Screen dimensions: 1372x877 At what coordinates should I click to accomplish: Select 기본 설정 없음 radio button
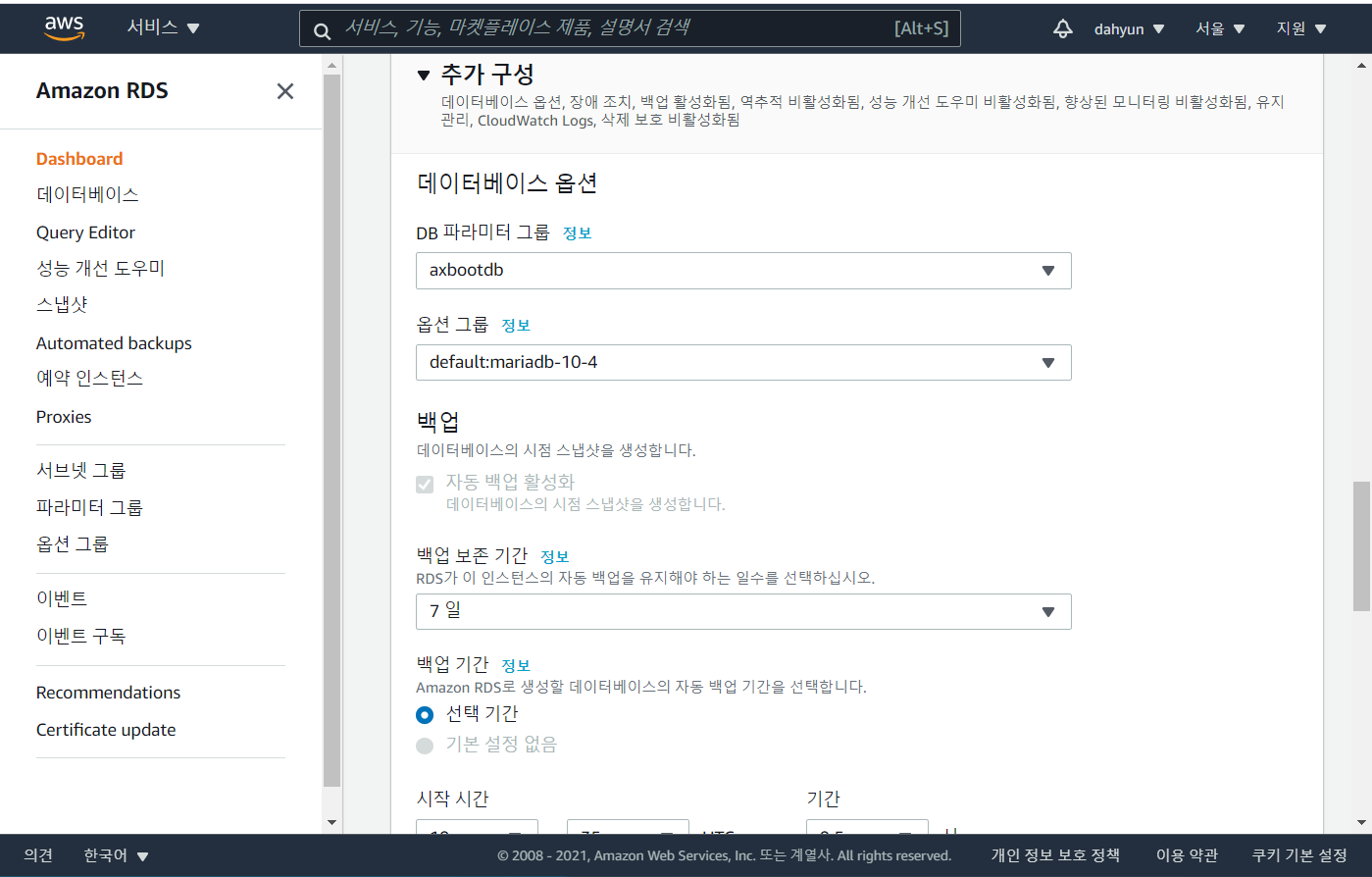click(425, 746)
